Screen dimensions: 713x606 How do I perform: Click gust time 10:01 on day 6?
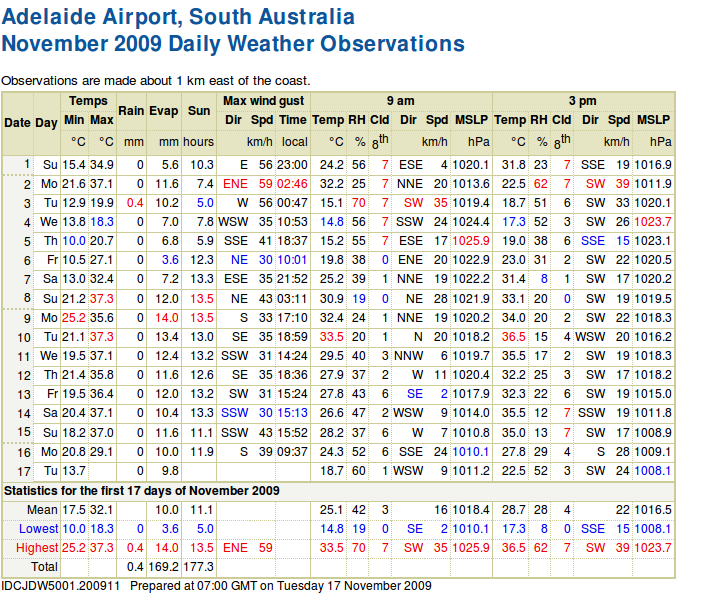point(292,260)
